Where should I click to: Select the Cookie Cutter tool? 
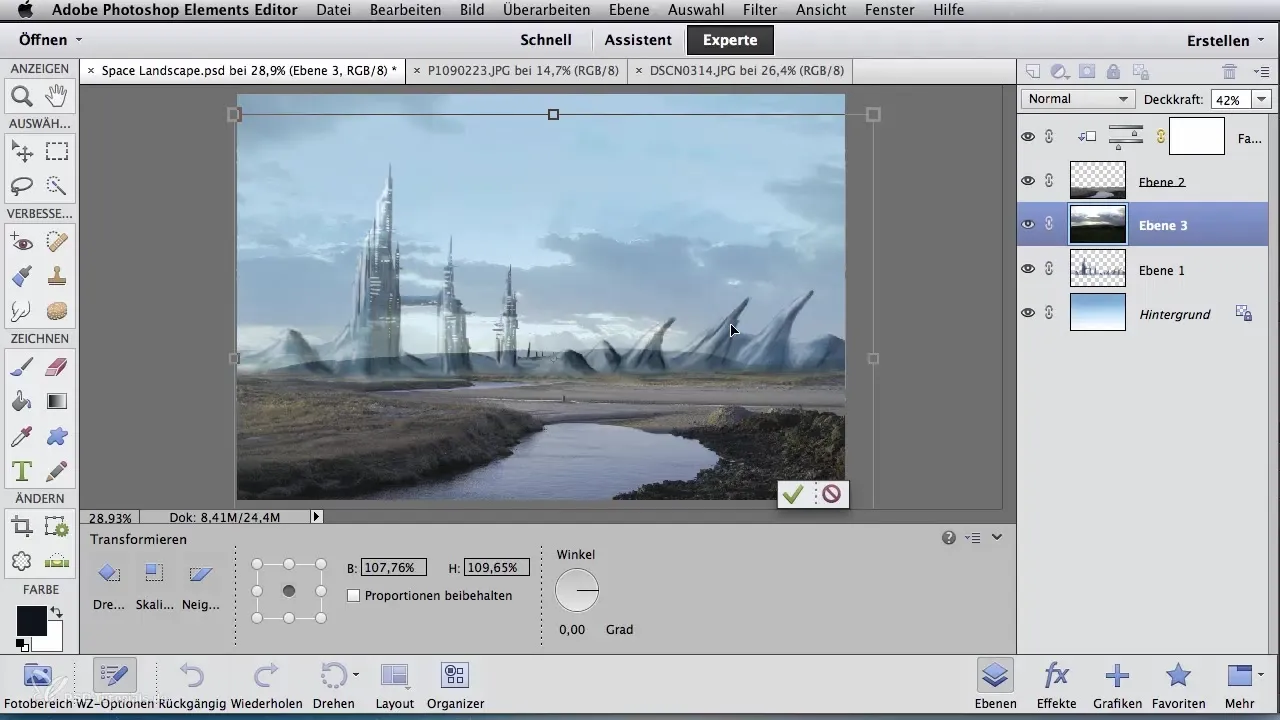pos(22,561)
